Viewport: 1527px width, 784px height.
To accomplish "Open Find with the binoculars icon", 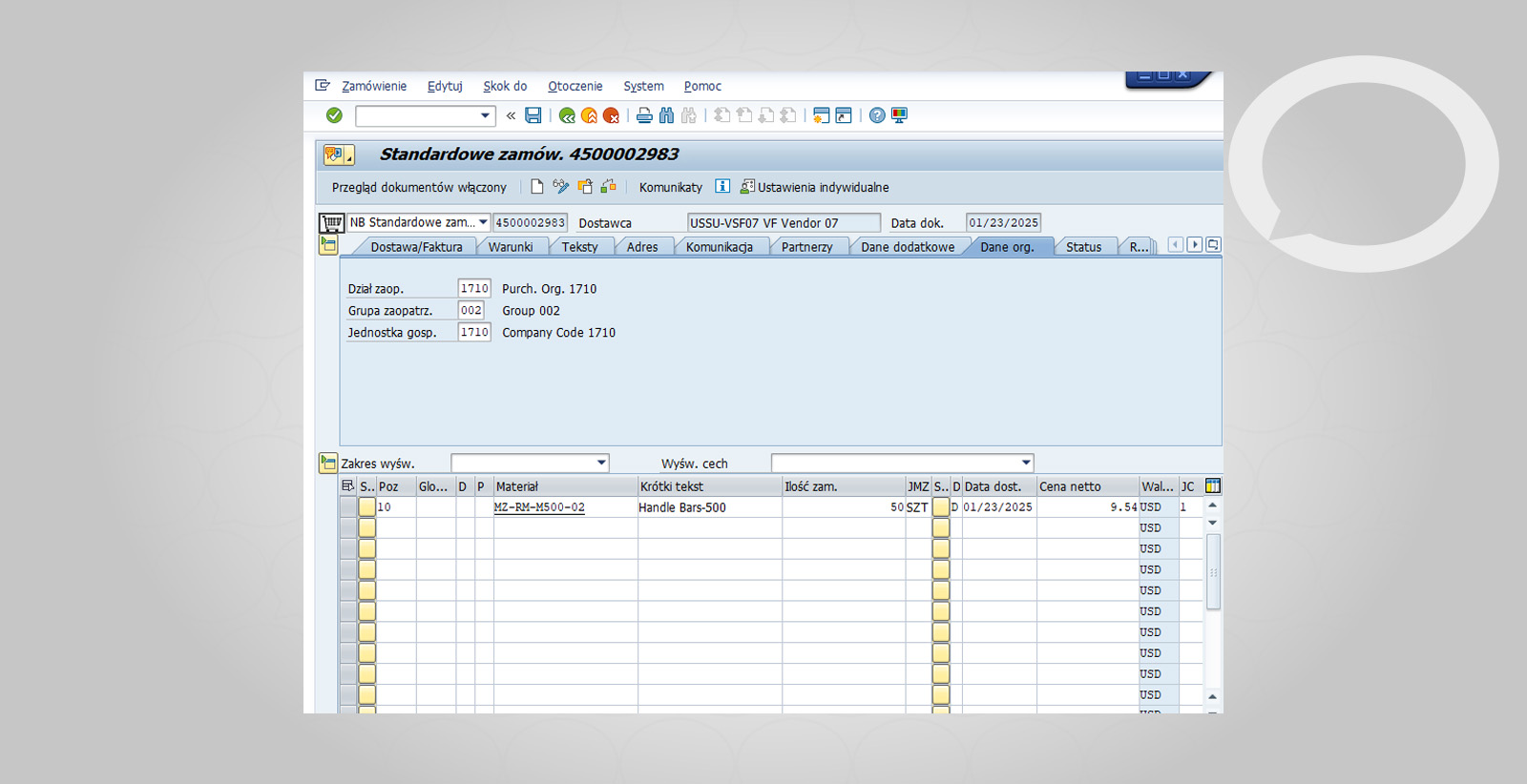I will [x=666, y=115].
